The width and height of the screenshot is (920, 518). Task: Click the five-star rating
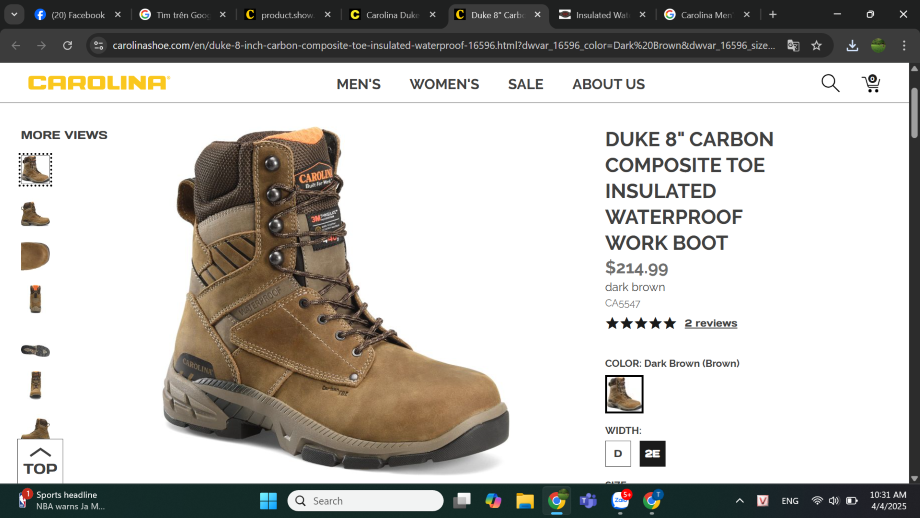click(x=641, y=323)
